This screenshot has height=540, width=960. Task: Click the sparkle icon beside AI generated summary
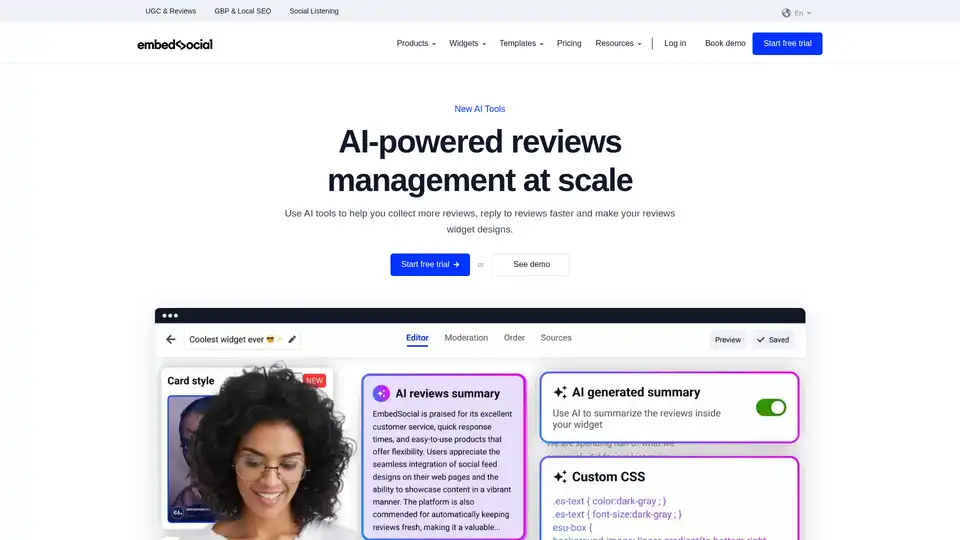pyautogui.click(x=560, y=393)
